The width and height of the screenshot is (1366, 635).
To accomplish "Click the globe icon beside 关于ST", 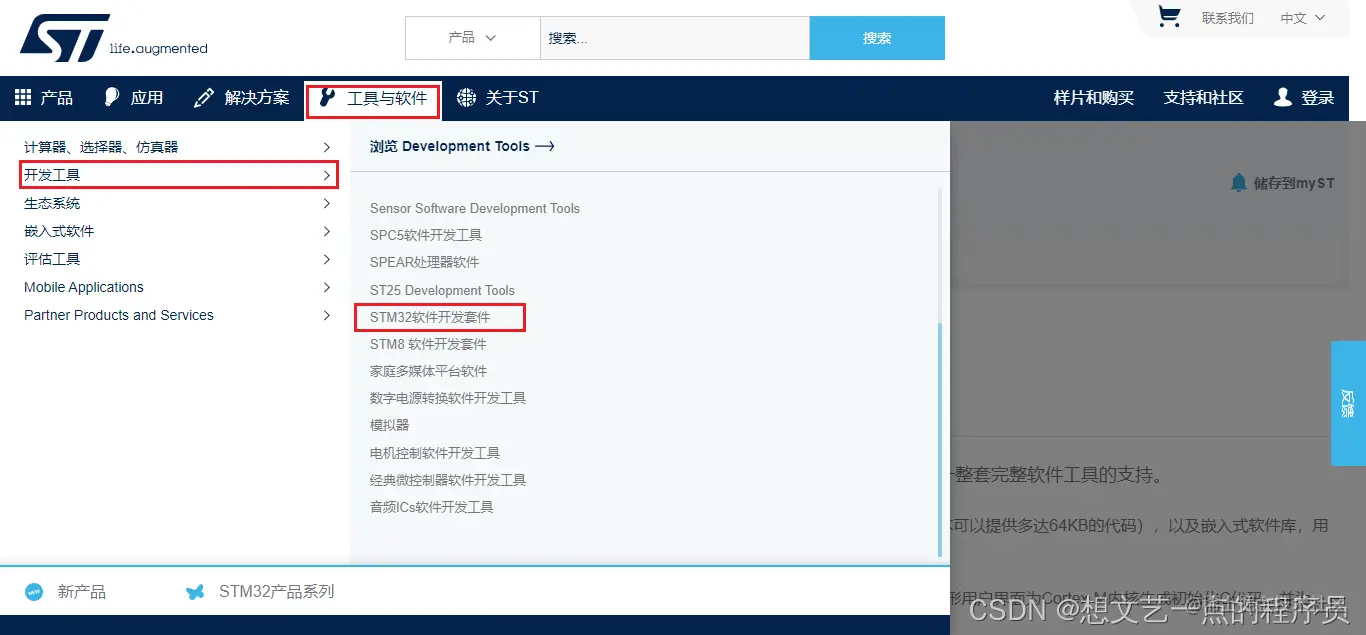I will (465, 98).
